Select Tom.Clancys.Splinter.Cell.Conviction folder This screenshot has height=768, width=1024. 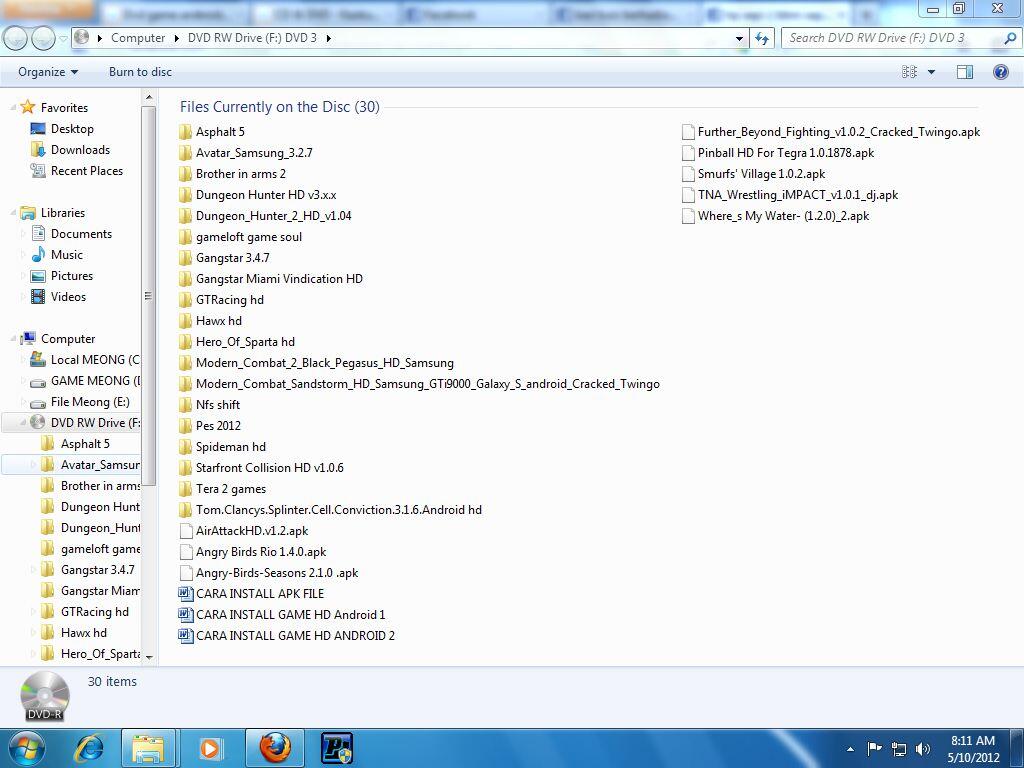[x=330, y=509]
